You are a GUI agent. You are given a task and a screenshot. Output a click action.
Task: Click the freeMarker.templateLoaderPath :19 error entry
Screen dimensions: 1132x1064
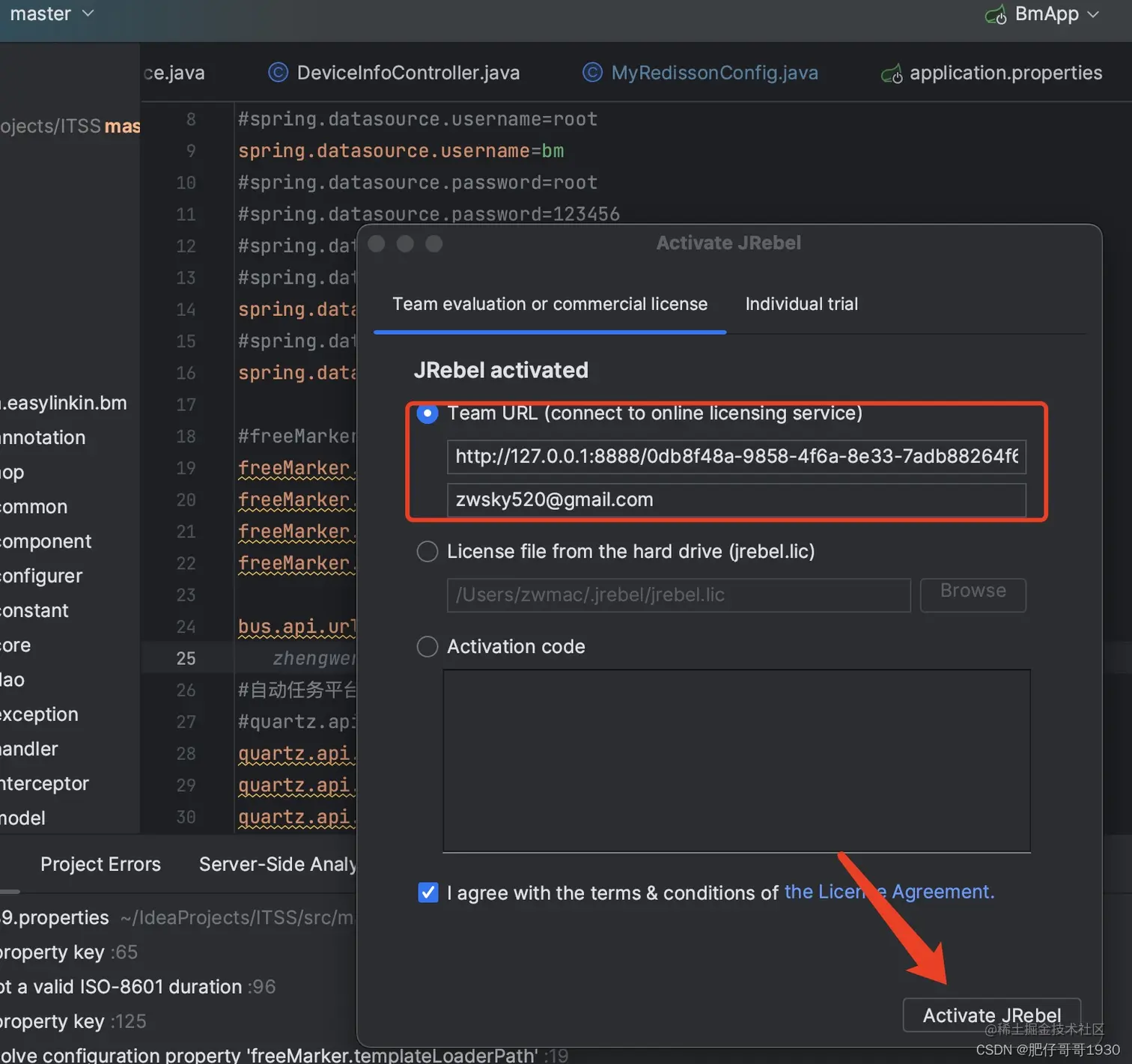284,1054
